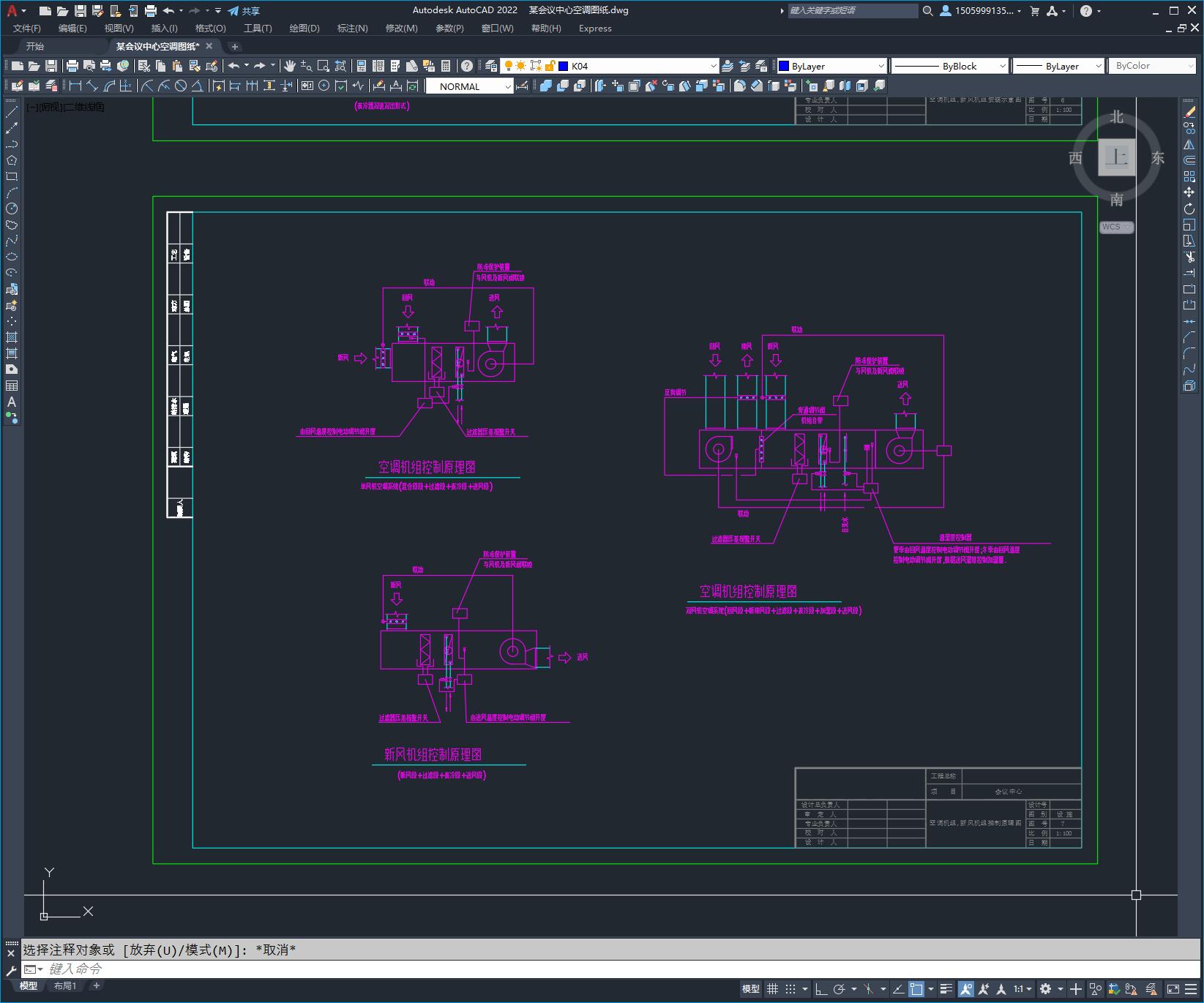Screen dimensions: 1204x1003
Task: Expand the NORMAL dimension style dropdown
Action: tap(508, 86)
